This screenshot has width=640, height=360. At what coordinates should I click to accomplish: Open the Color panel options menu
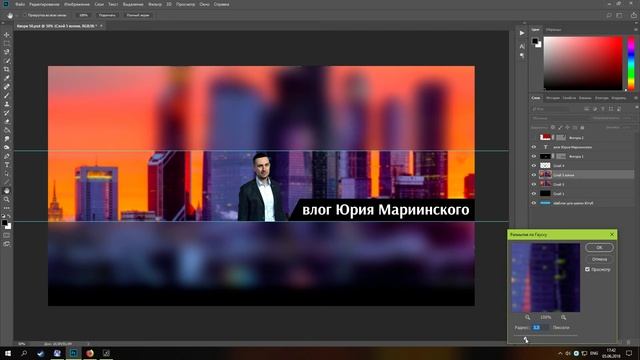(x=636, y=30)
